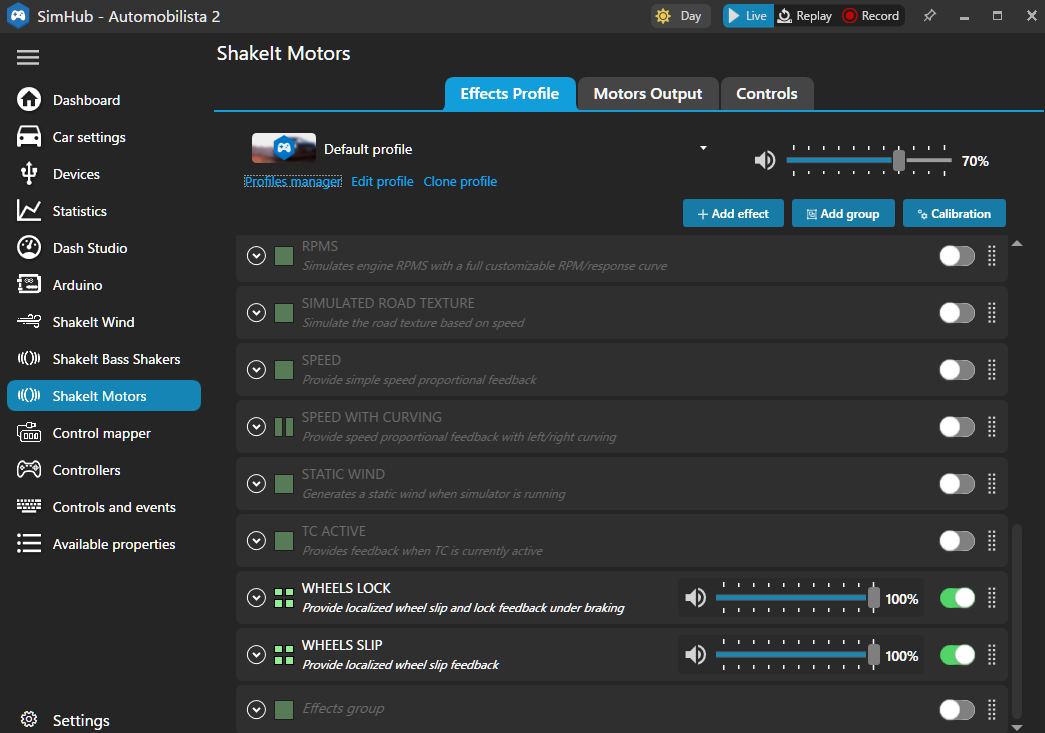Enable the RPMS effect toggle
This screenshot has width=1045, height=733.
point(957,256)
